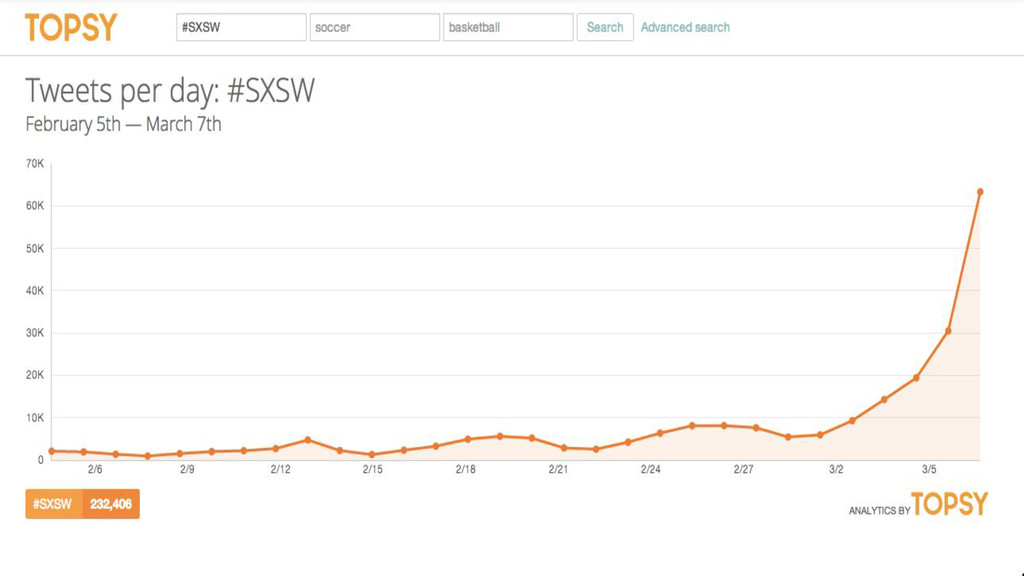Click the 2/6 date label on the axis
The height and width of the screenshot is (576, 1024).
point(95,470)
